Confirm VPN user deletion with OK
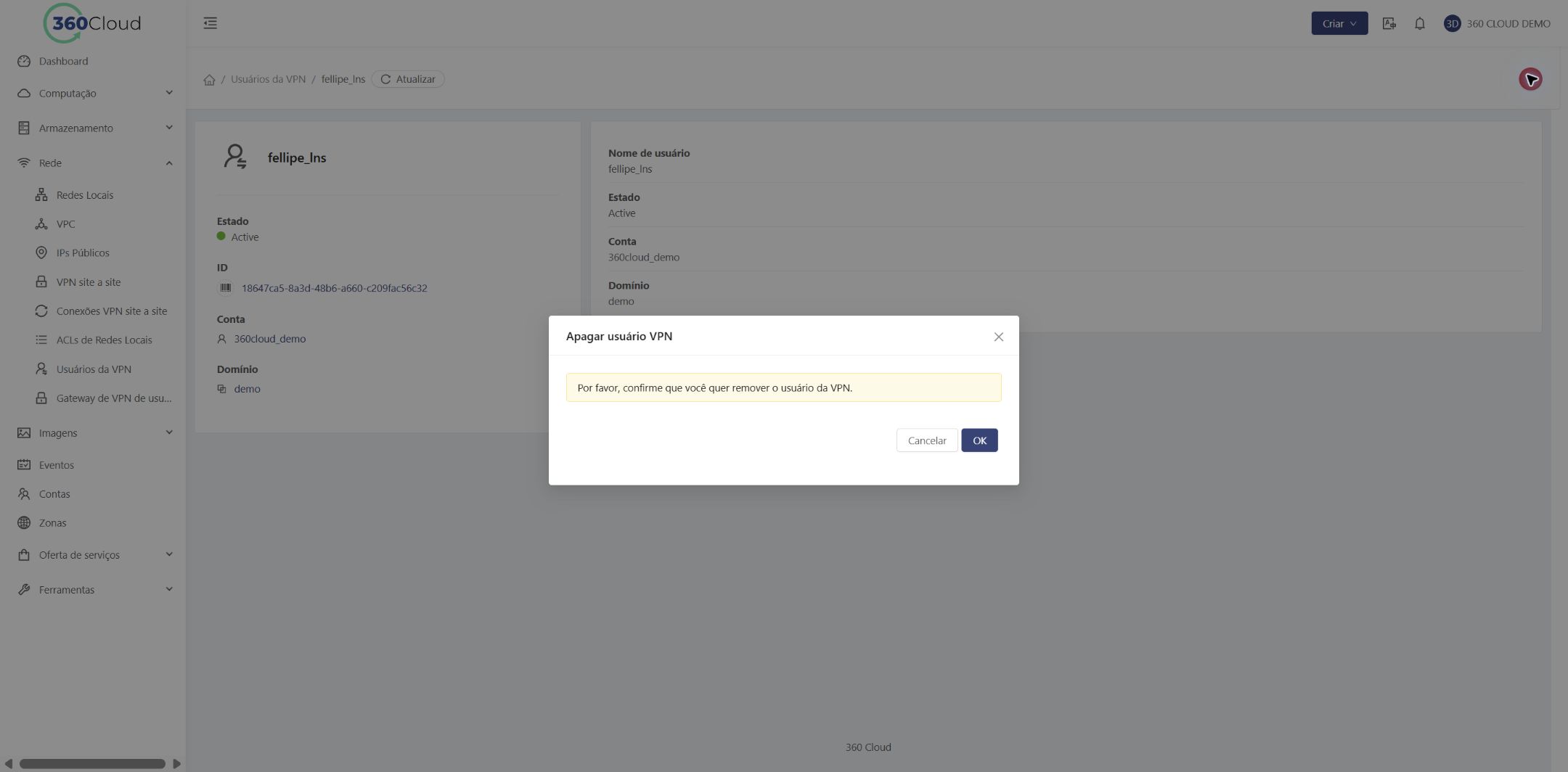Screen dimensions: 1568x772 tap(979, 440)
